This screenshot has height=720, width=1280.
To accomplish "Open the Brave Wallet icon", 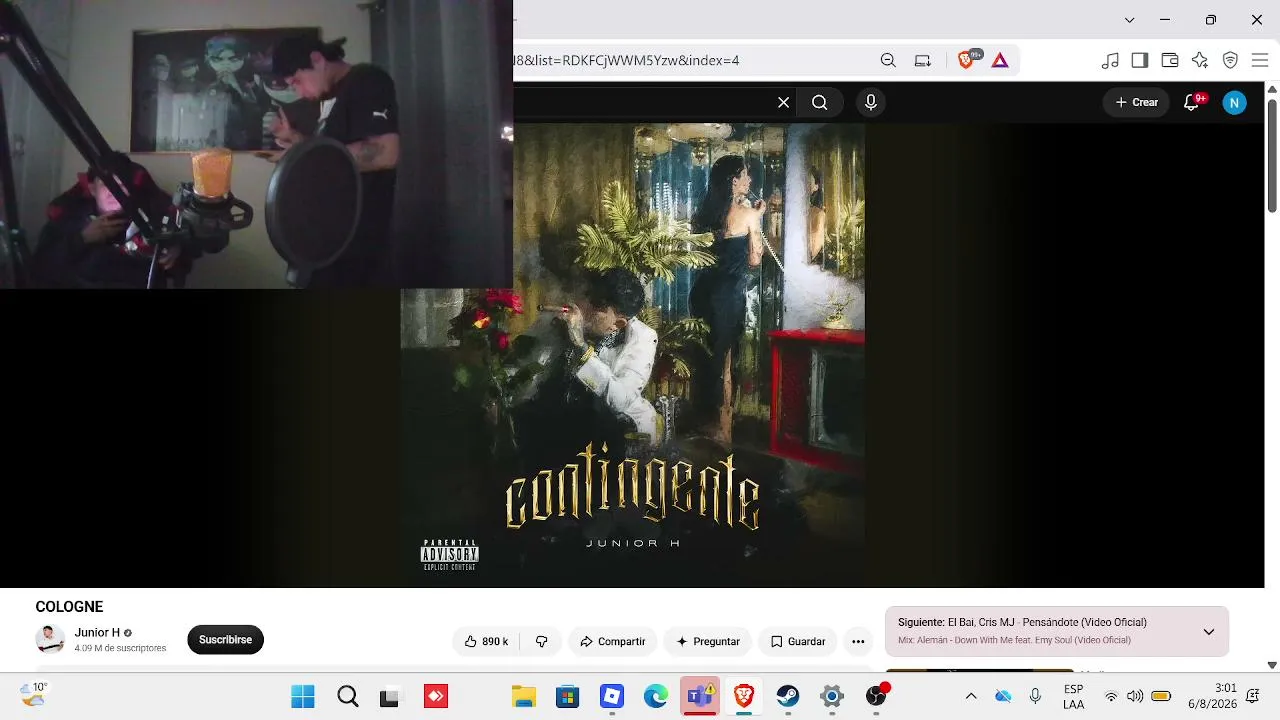I will pyautogui.click(x=1170, y=60).
